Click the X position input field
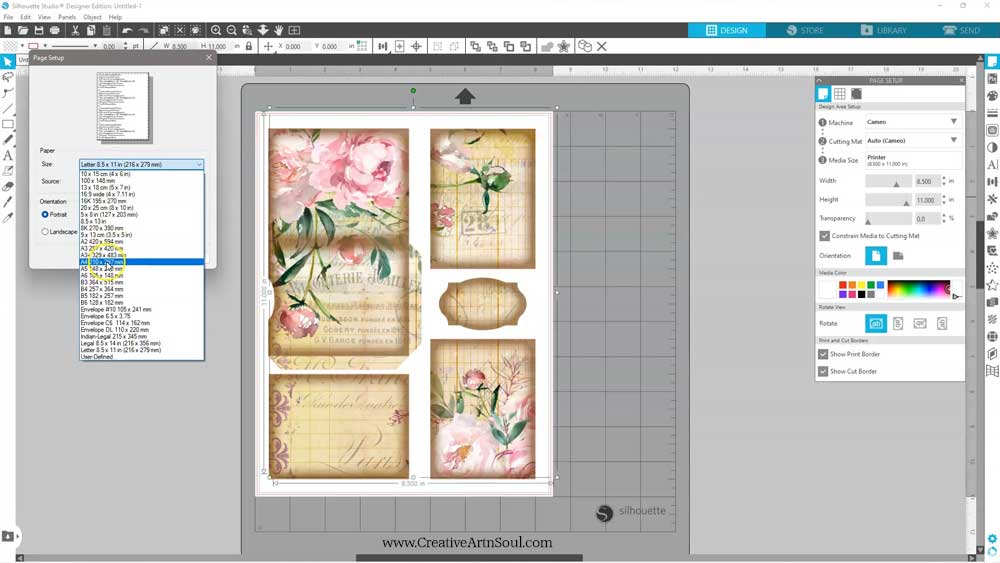The image size is (1000, 563). click(295, 46)
